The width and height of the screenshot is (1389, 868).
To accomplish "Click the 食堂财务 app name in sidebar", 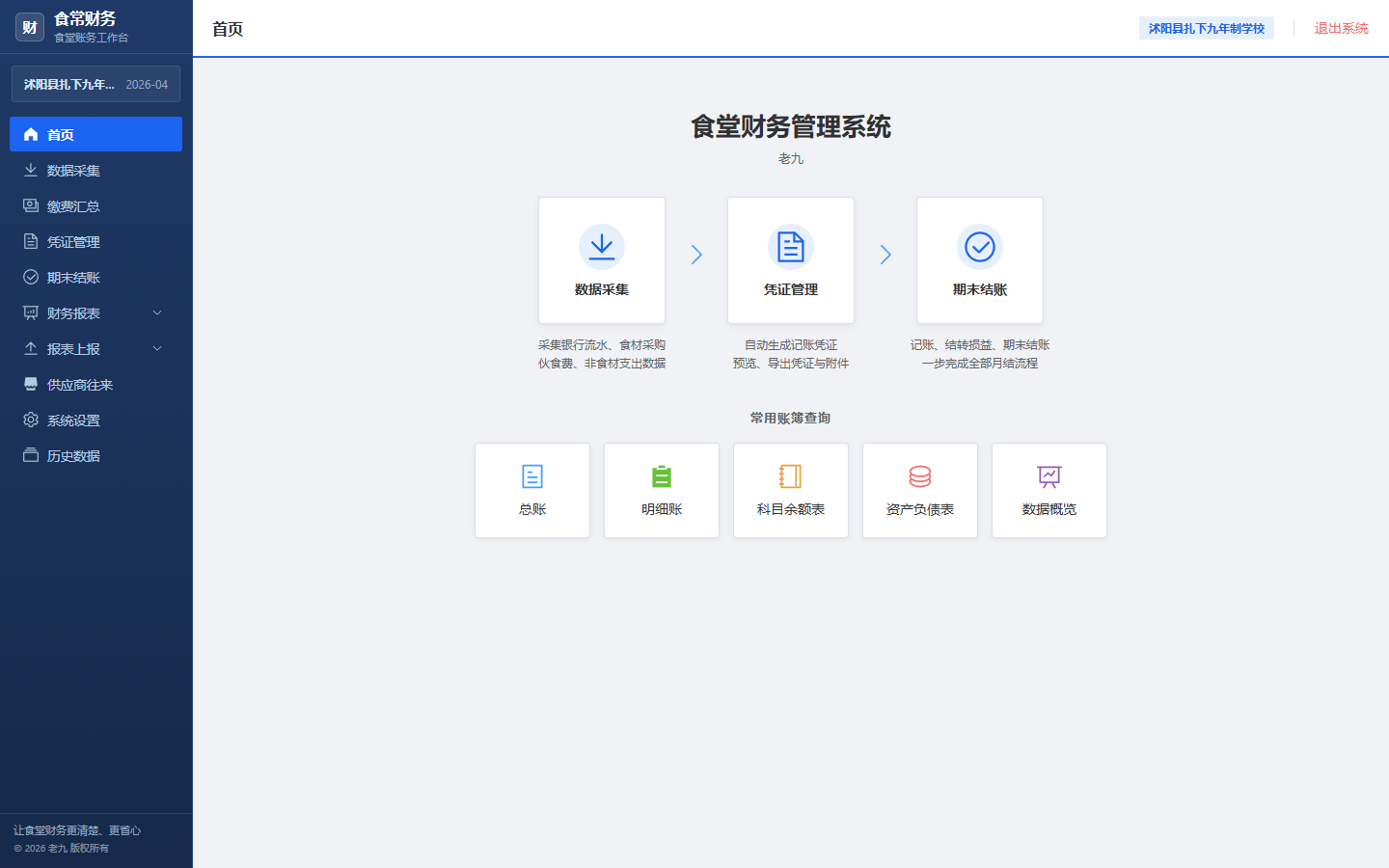I will [x=85, y=18].
